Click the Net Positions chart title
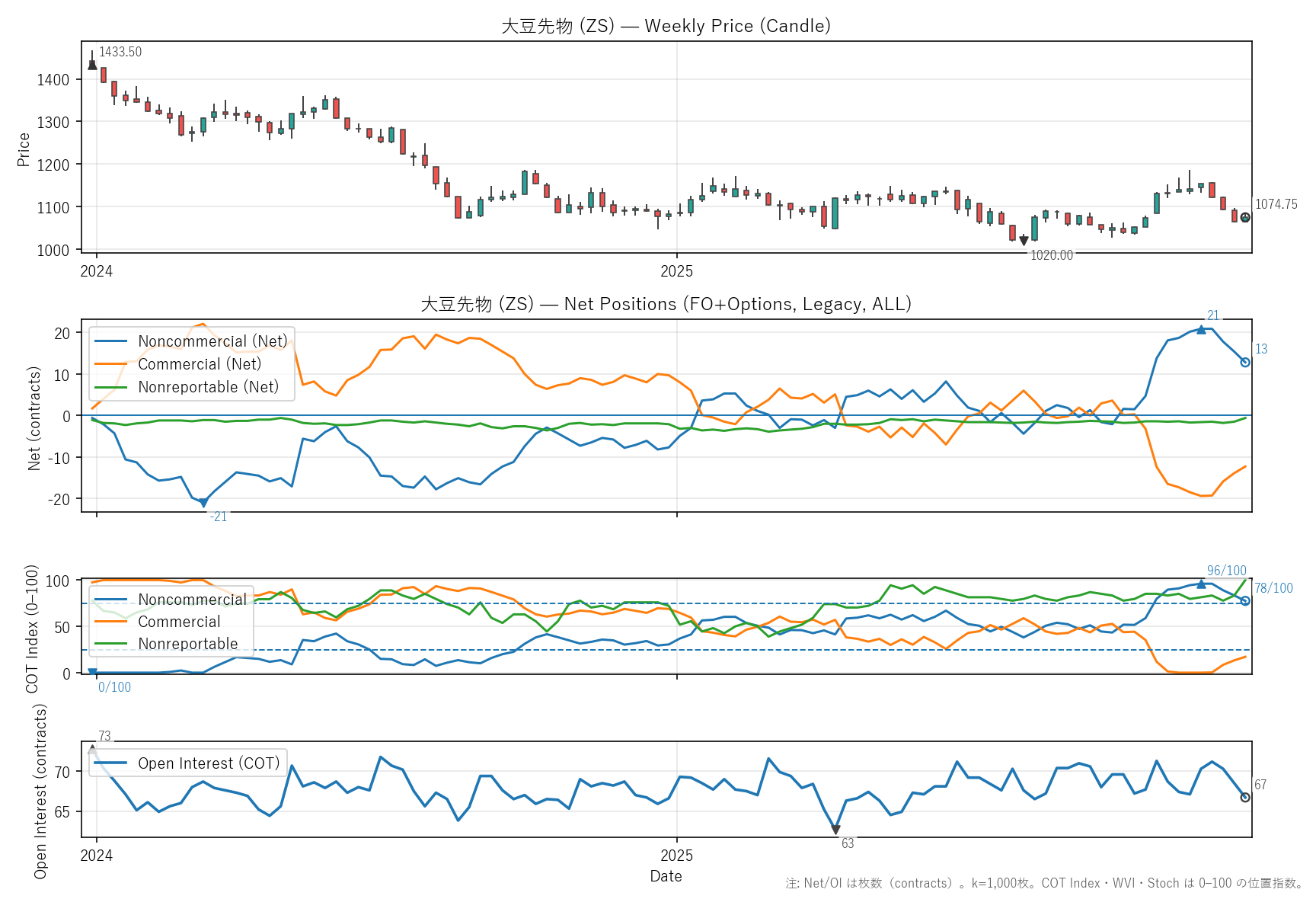The height and width of the screenshot is (899, 1316). [666, 304]
